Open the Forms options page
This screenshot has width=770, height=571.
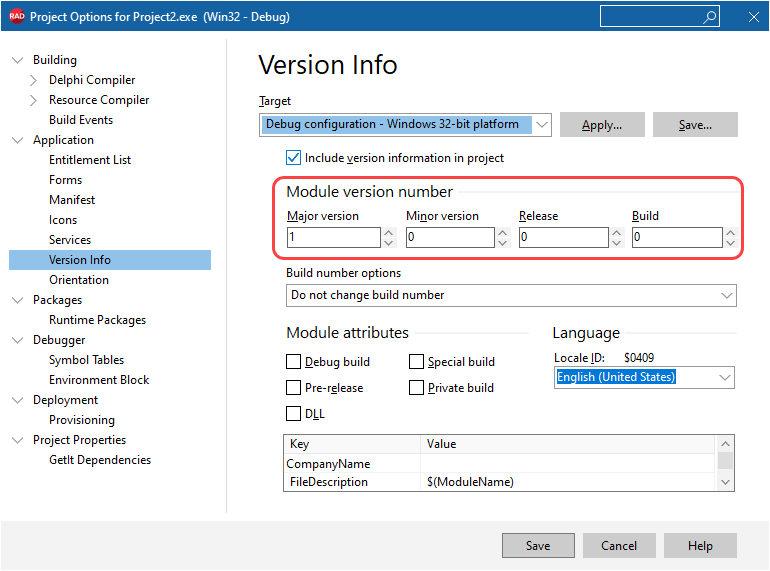pos(65,180)
